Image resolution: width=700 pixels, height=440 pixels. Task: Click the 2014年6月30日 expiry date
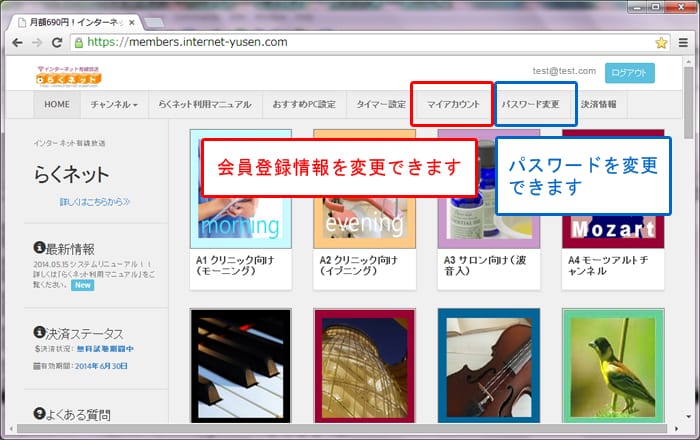pos(101,366)
